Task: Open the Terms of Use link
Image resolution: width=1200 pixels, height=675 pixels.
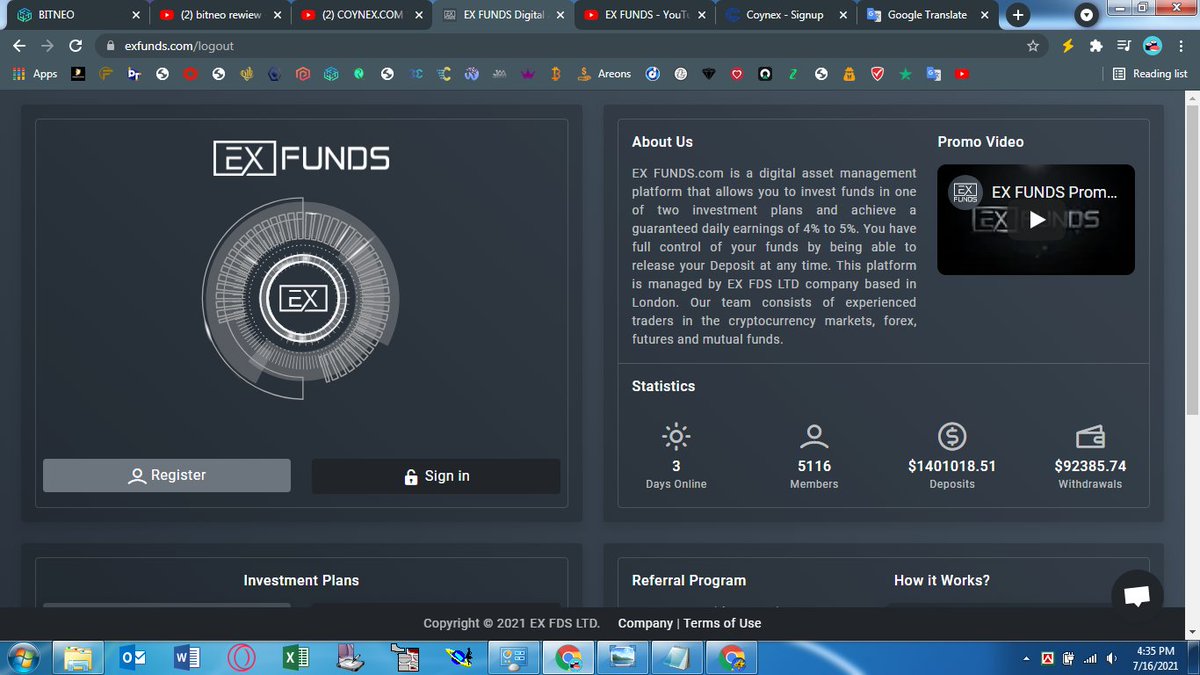Action: [x=722, y=623]
